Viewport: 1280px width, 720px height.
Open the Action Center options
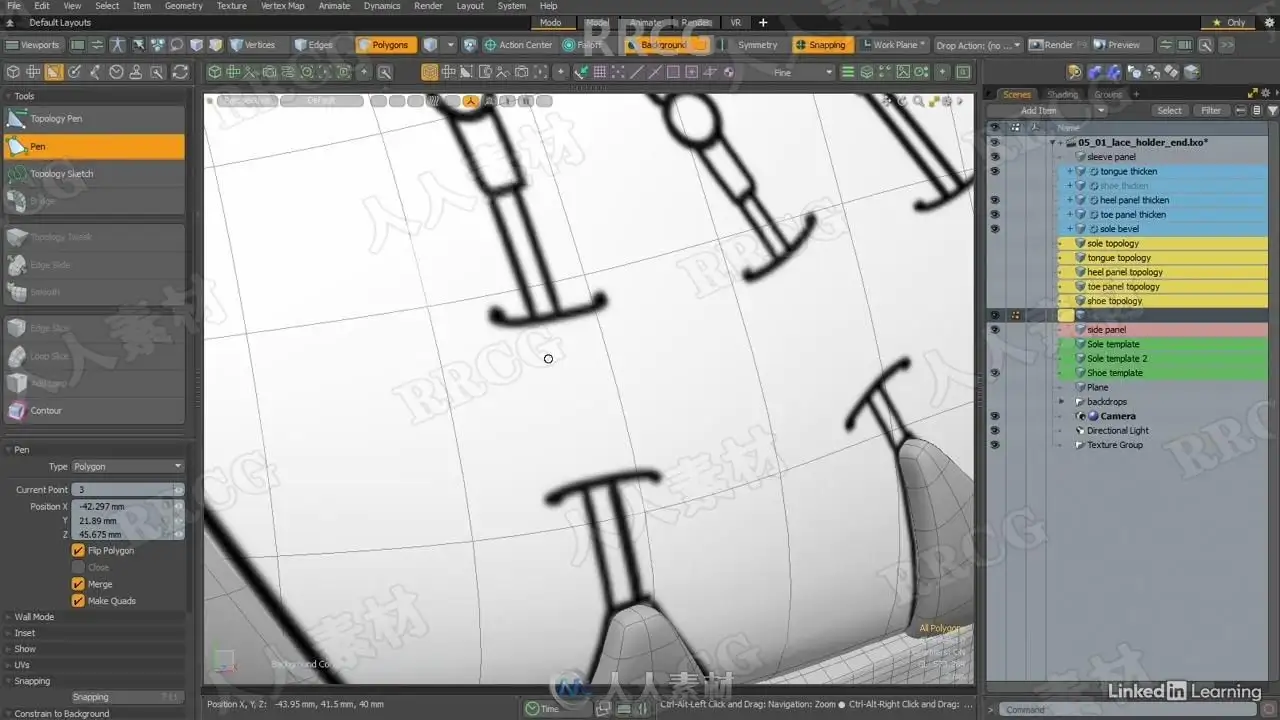[518, 45]
